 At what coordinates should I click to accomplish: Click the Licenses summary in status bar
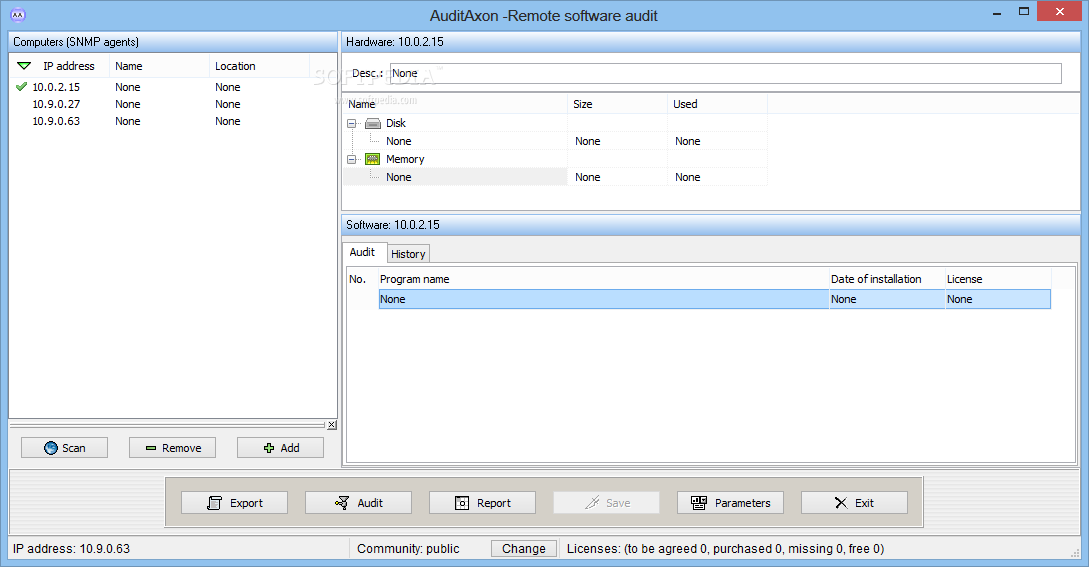click(725, 549)
